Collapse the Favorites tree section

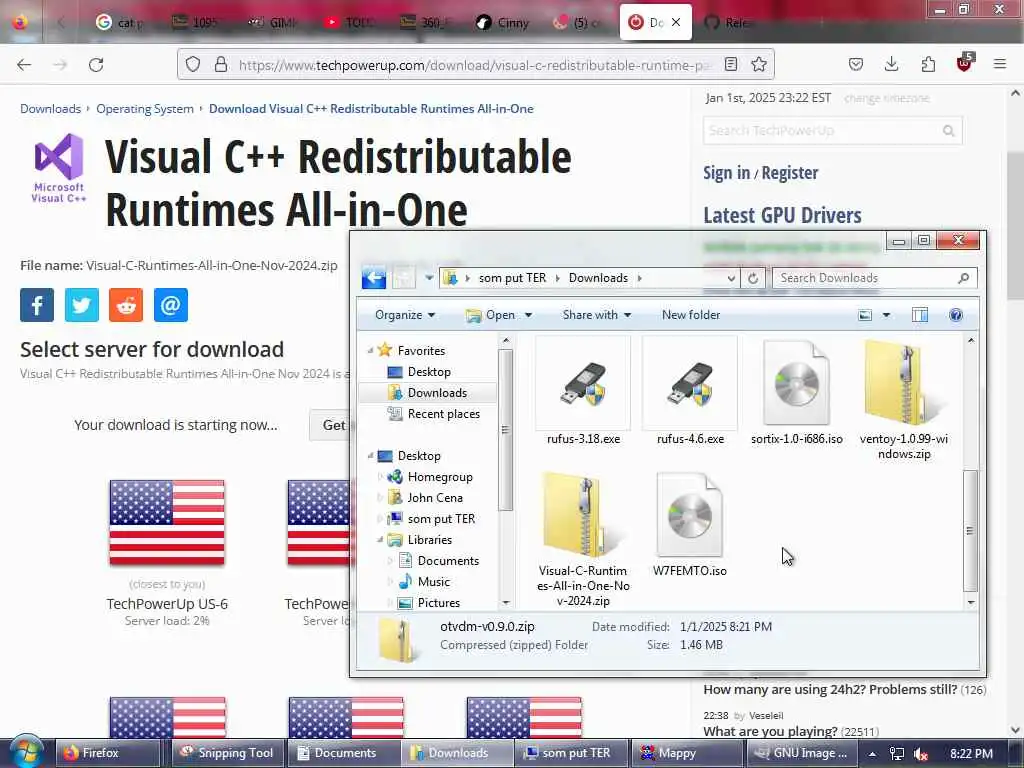click(370, 351)
